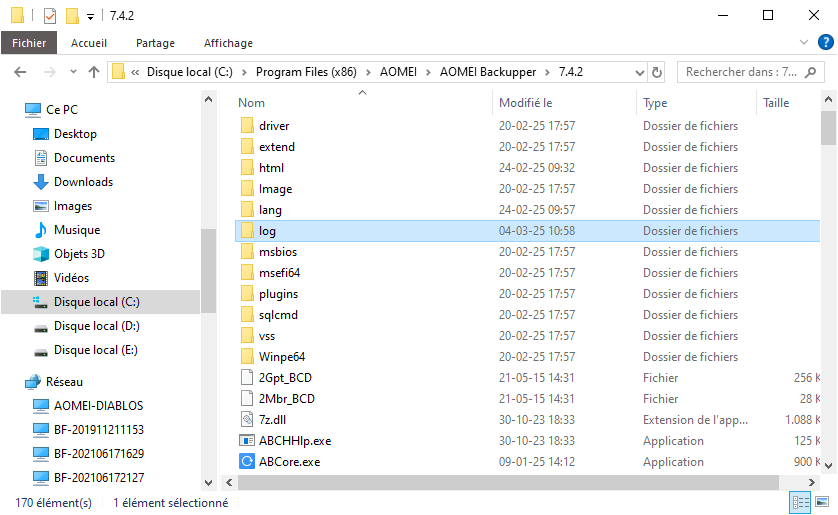Select the 2Gpt_BCD file
Screen dimensions: 838x515
(x=285, y=378)
